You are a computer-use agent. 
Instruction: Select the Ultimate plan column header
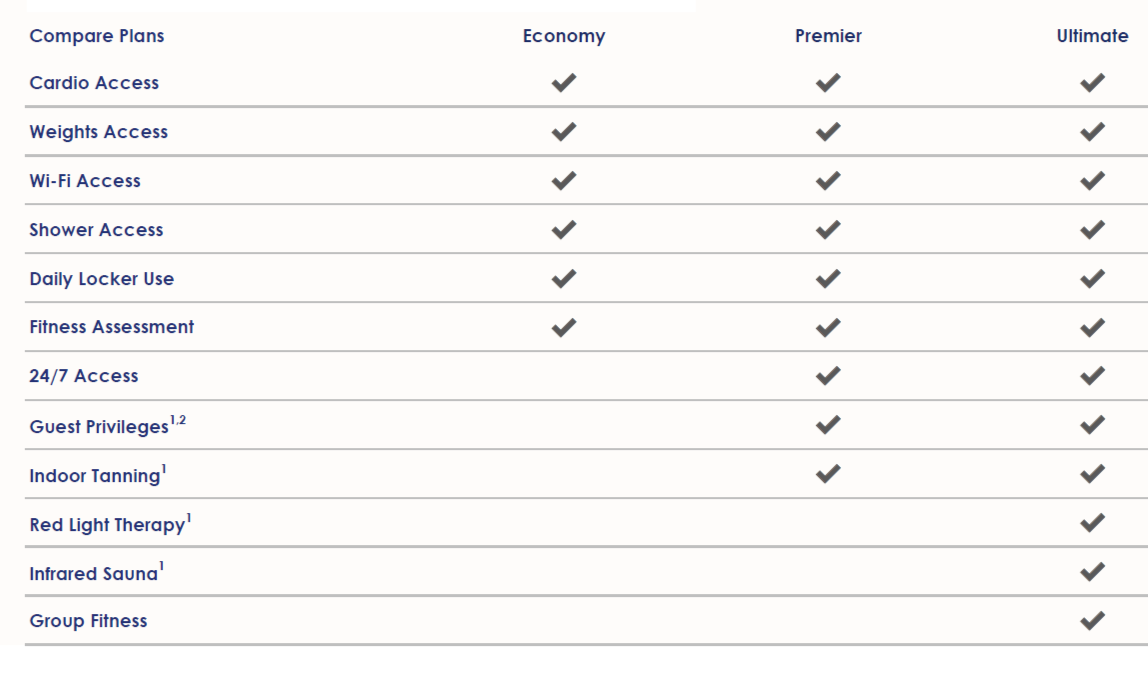[x=1092, y=36]
